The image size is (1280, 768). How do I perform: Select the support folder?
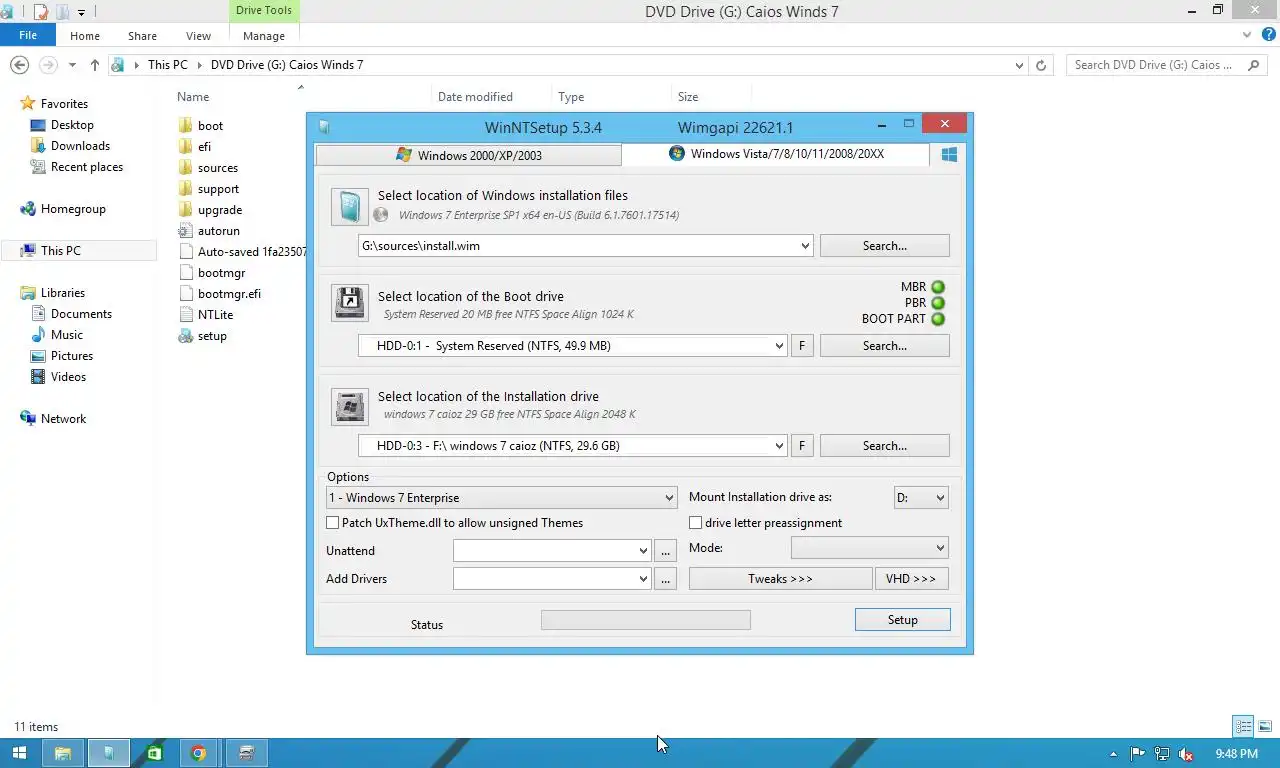point(218,189)
